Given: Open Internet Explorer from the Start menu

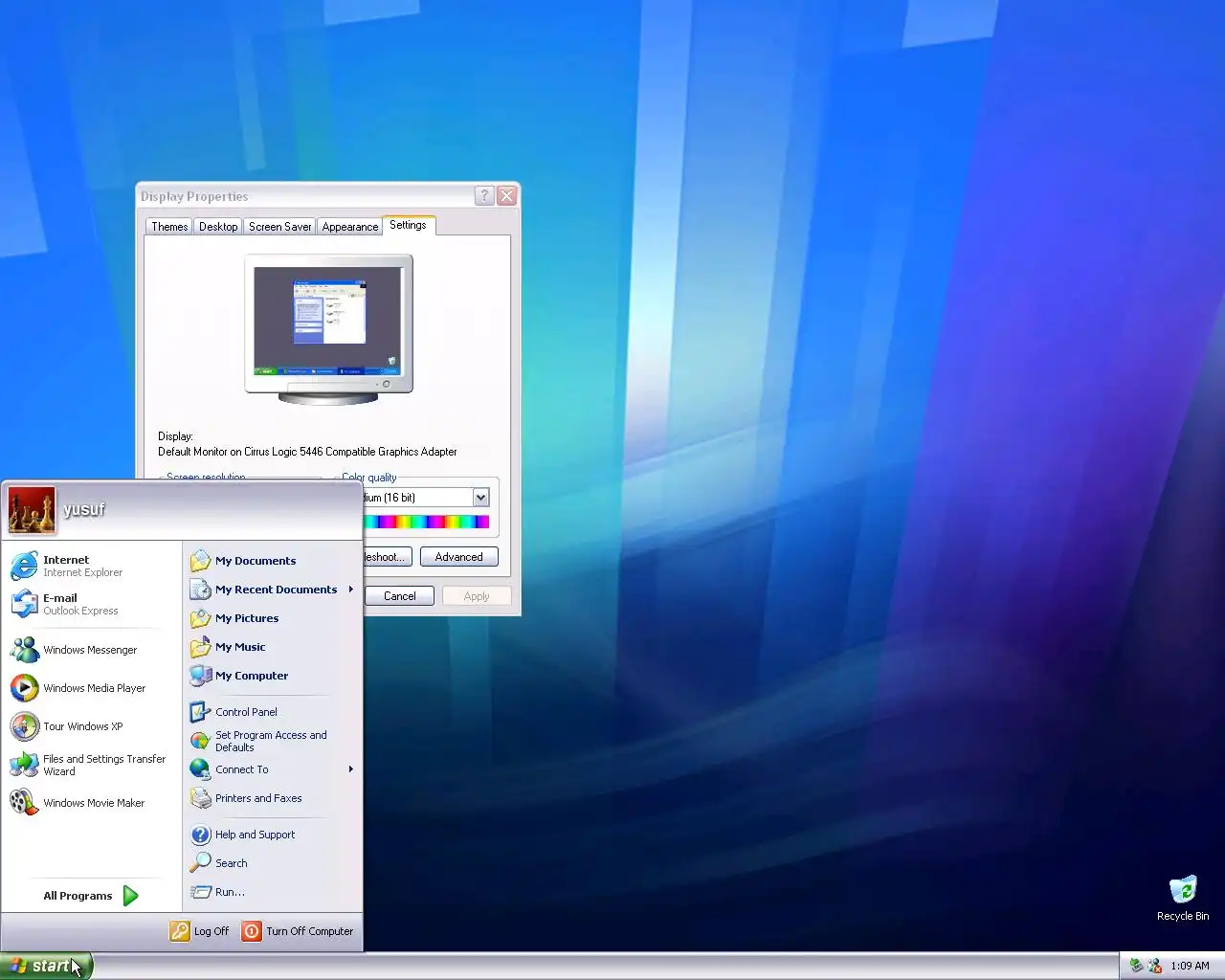Looking at the screenshot, I should tap(24, 566).
